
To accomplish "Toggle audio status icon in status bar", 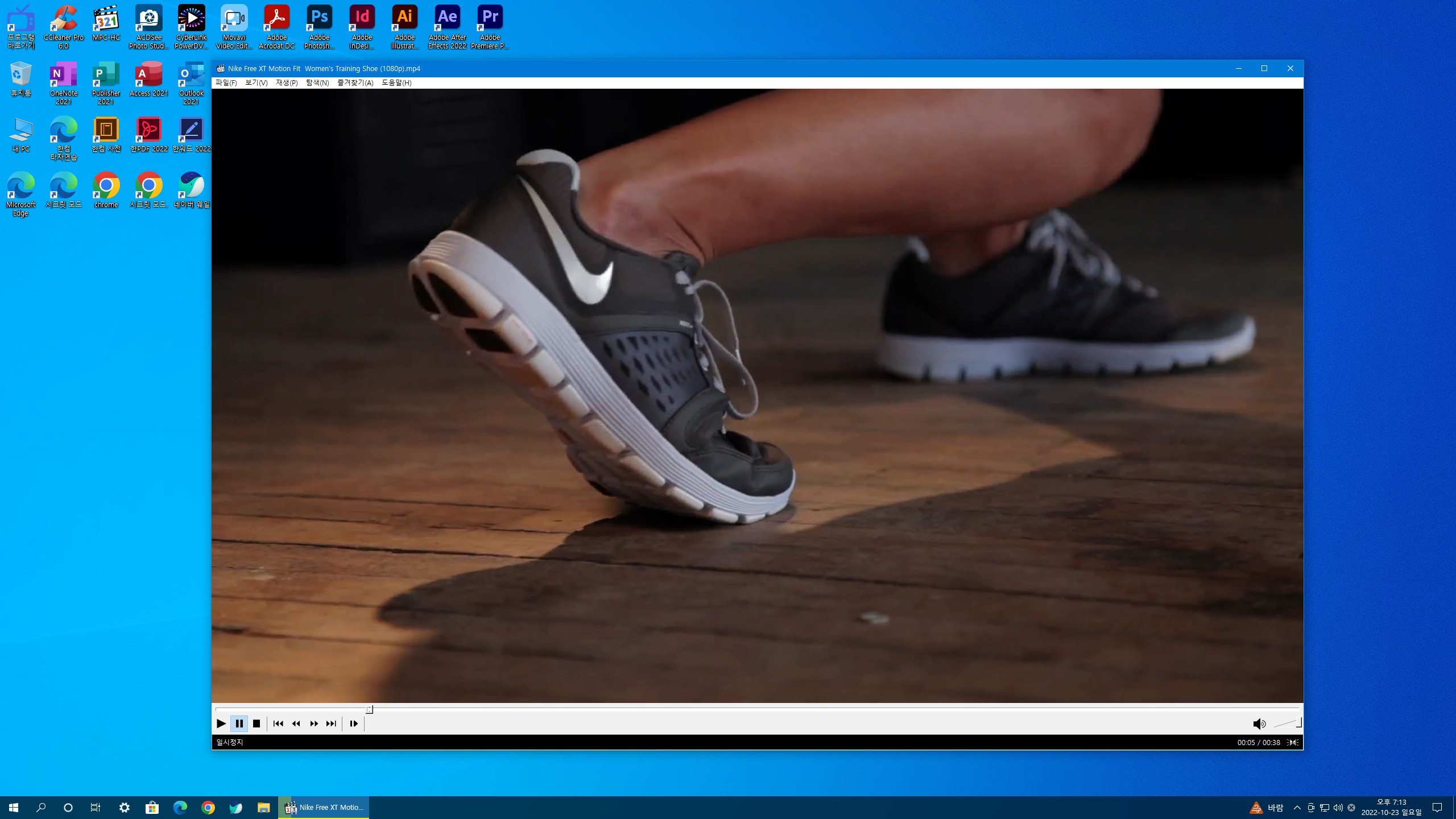I will point(1293,742).
